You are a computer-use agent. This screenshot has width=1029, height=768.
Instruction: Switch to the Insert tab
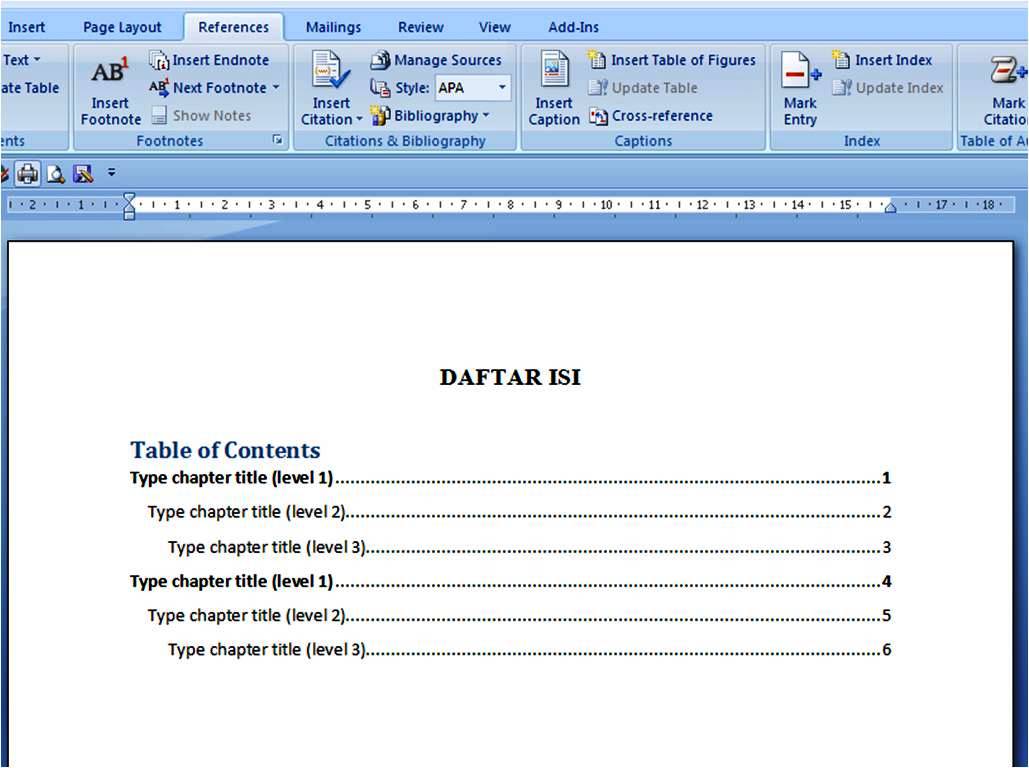point(26,28)
